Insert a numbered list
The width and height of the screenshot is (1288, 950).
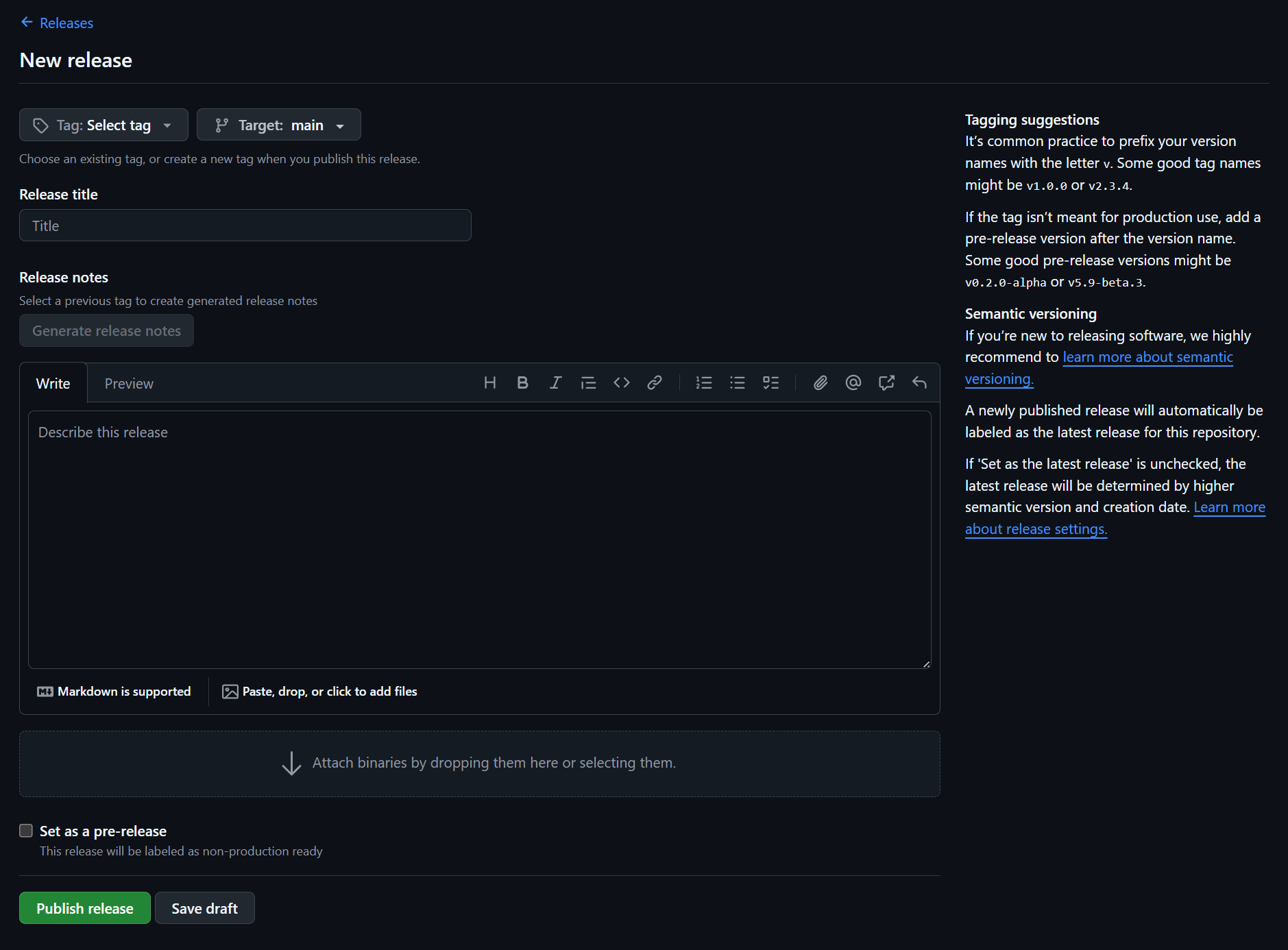[x=704, y=383]
